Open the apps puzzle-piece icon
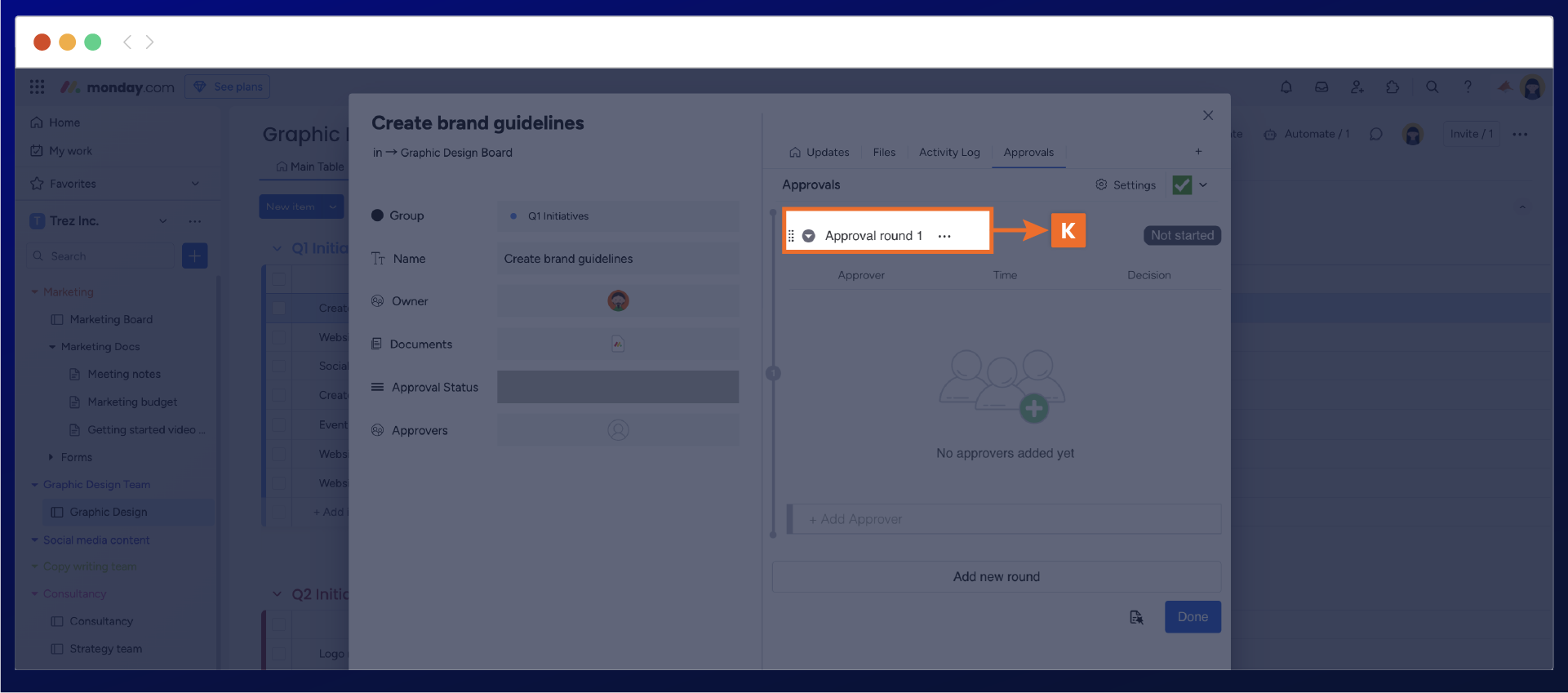The width and height of the screenshot is (1568, 693). coord(1393,87)
